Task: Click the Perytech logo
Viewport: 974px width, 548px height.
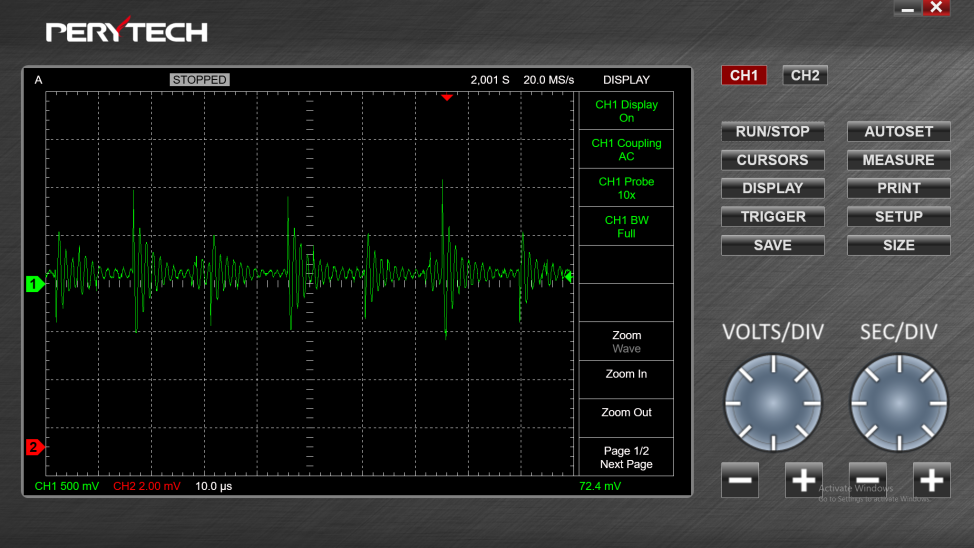Action: pos(127,30)
